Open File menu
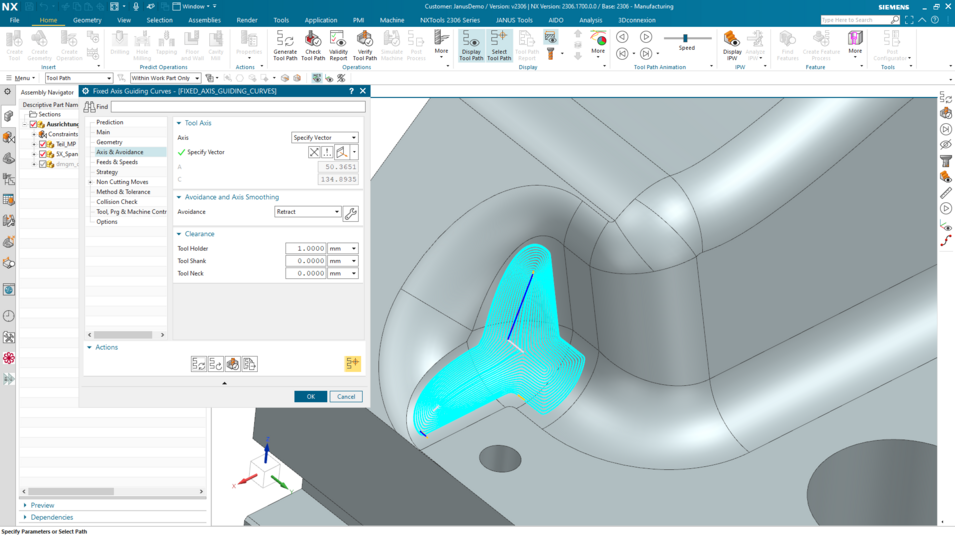Viewport: 955px width, 537px height. (15, 20)
